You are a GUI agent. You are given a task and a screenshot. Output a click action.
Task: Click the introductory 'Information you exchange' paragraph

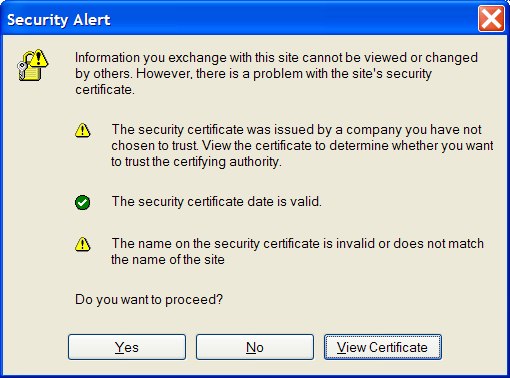point(276,73)
